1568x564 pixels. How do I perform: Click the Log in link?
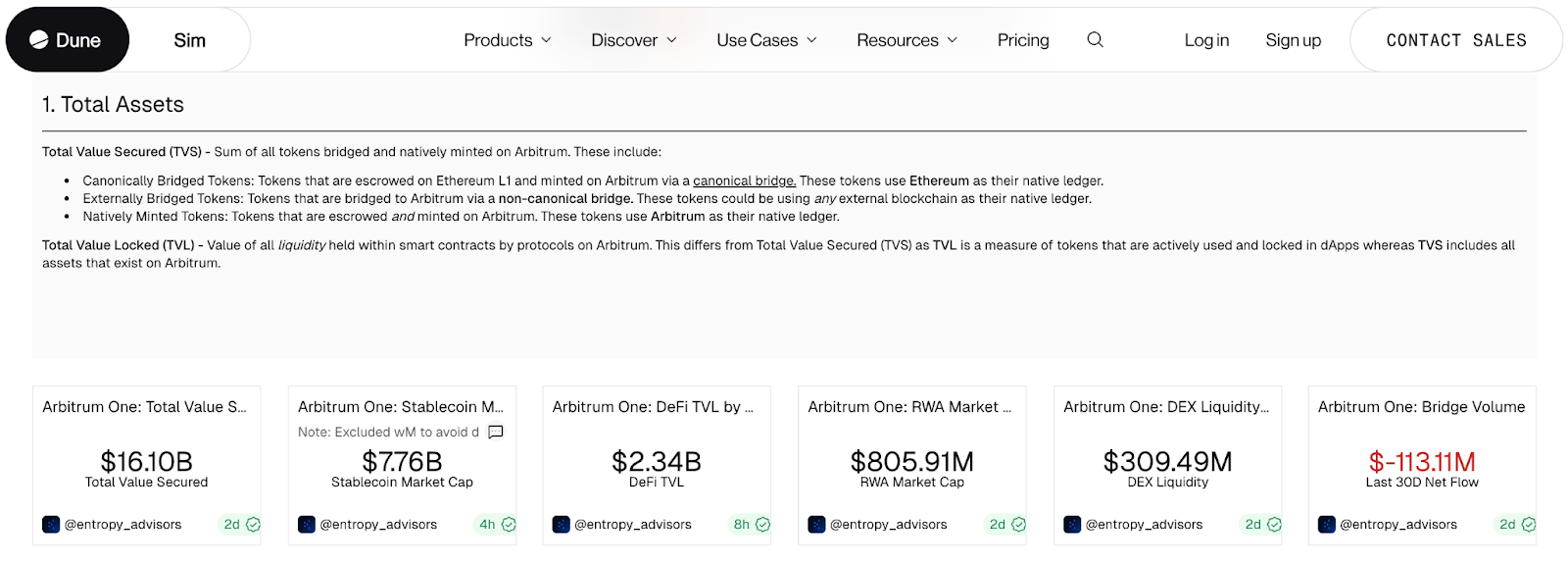(1205, 40)
